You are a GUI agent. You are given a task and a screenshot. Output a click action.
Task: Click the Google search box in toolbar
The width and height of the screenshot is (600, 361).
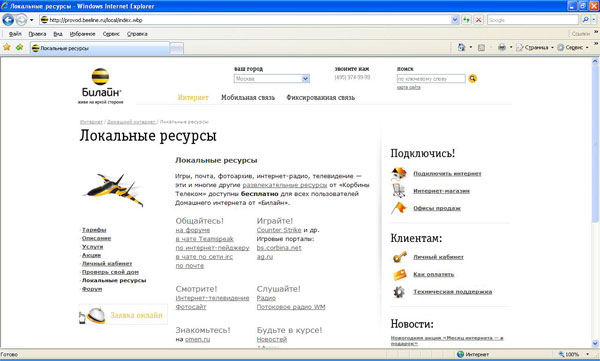tap(533, 20)
